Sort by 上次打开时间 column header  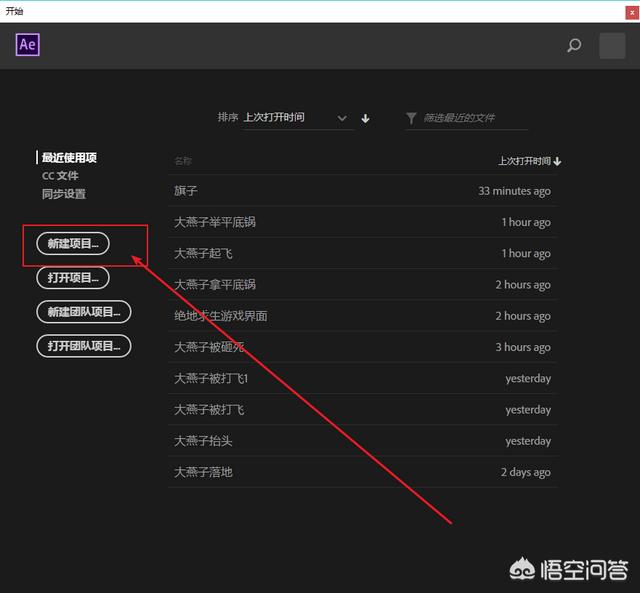pyautogui.click(x=529, y=161)
